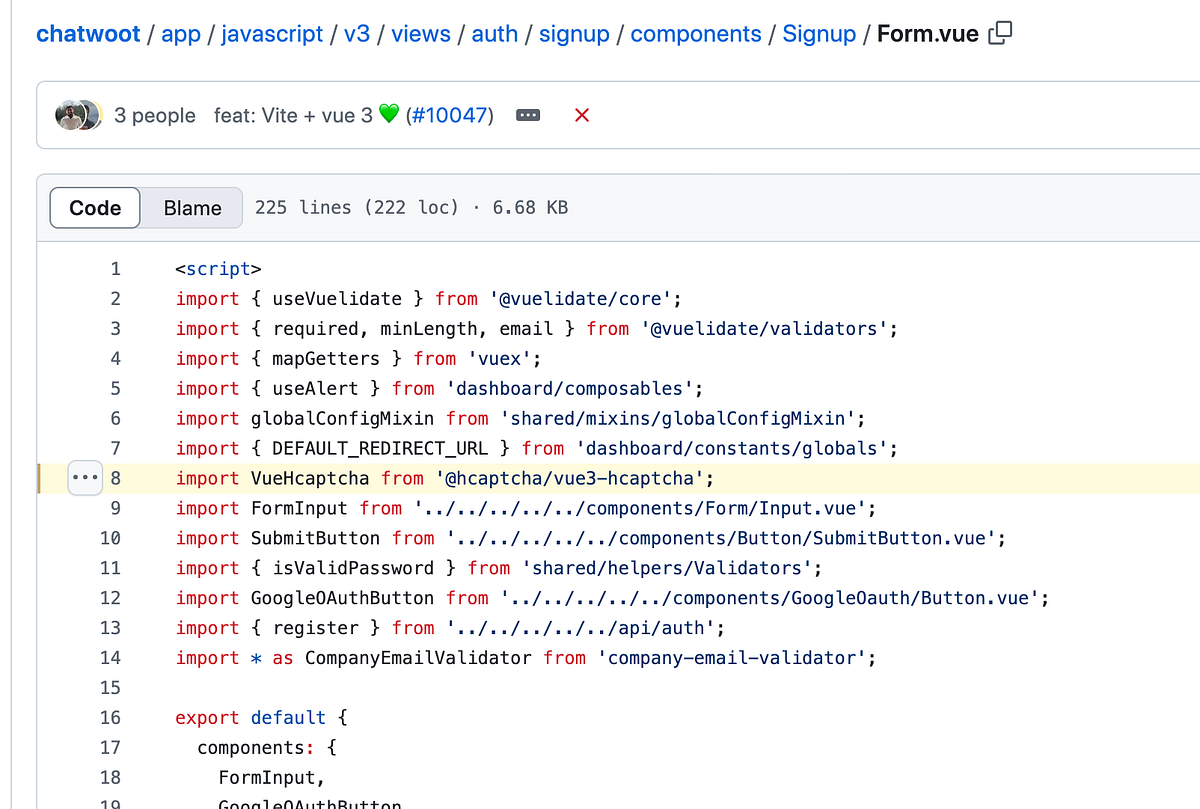The width and height of the screenshot is (1200, 809).
Task: Open the signup breadcrumb folder
Action: point(574,33)
